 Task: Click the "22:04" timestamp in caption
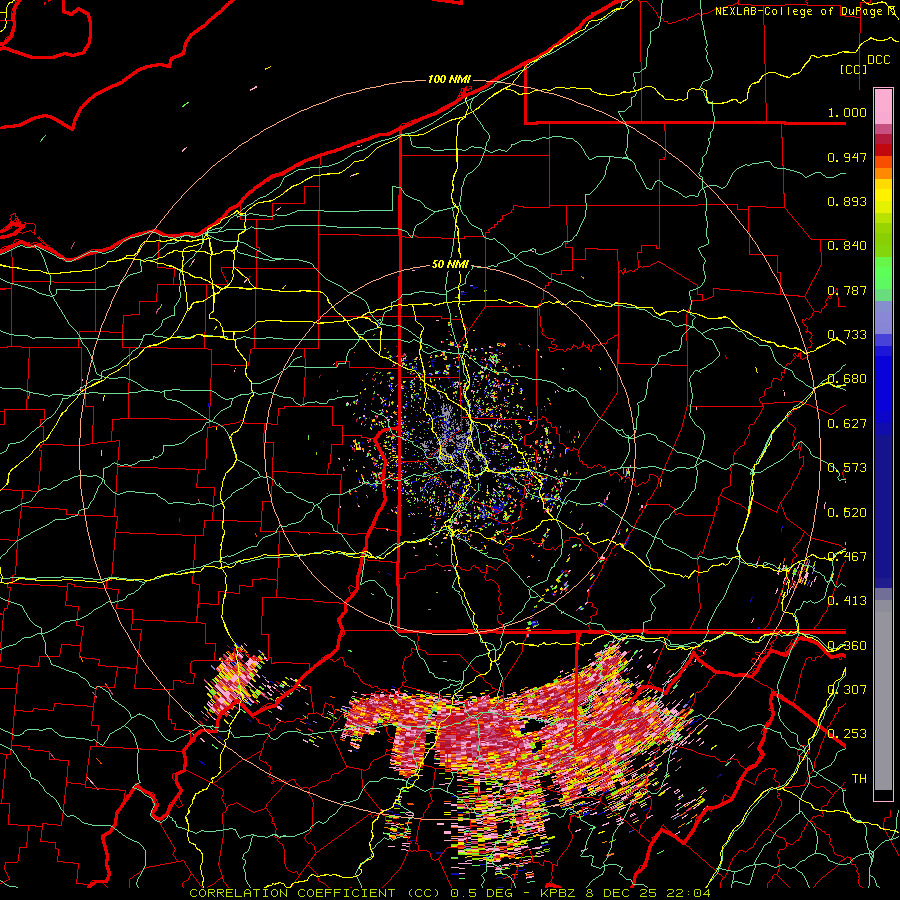[688, 893]
